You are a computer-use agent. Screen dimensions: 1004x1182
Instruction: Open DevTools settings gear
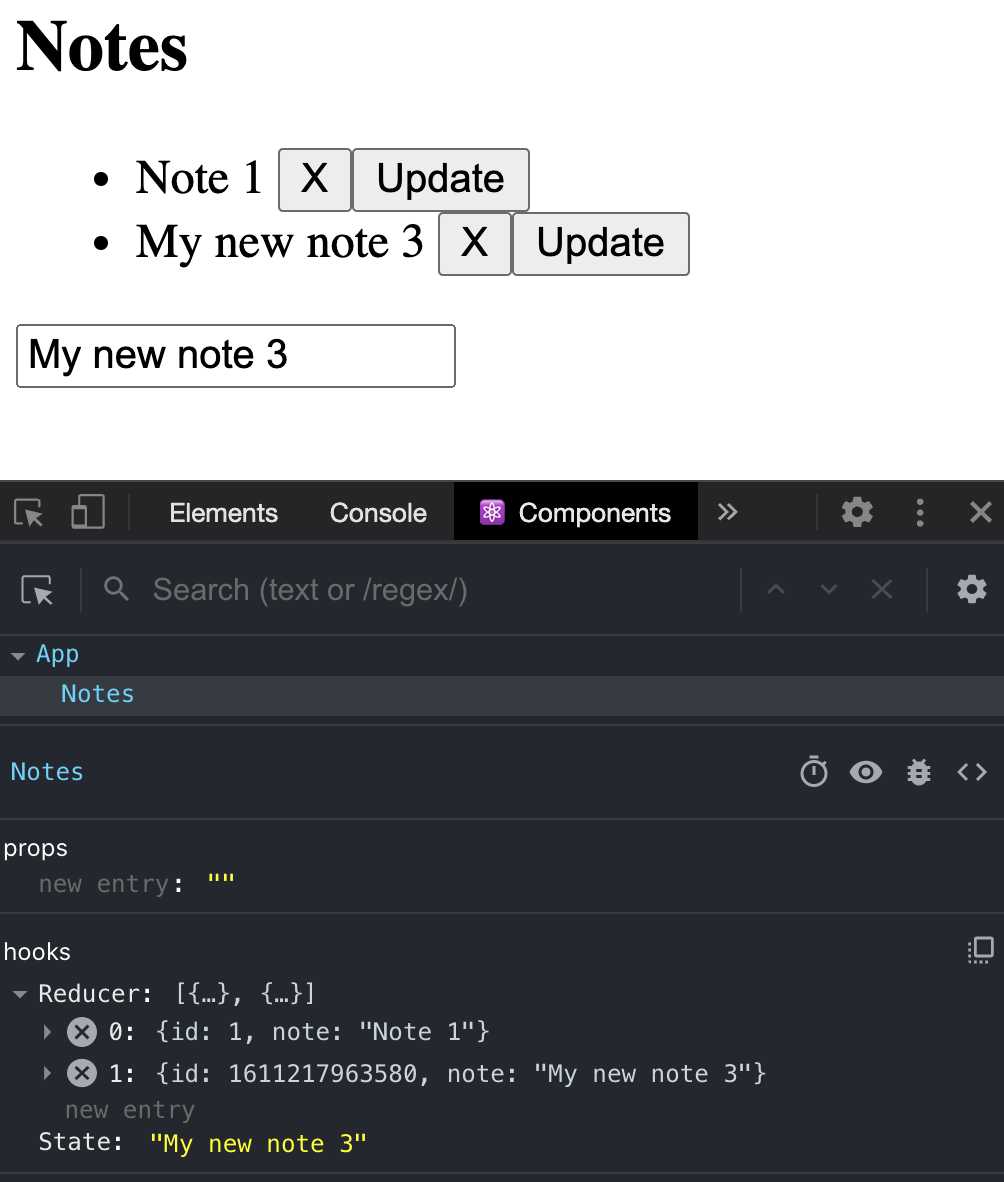(857, 513)
